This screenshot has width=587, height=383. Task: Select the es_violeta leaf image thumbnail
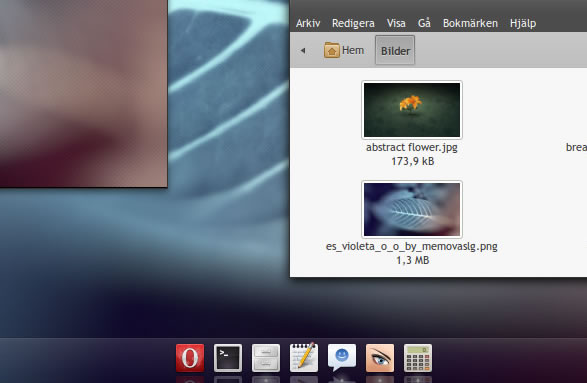pyautogui.click(x=412, y=209)
